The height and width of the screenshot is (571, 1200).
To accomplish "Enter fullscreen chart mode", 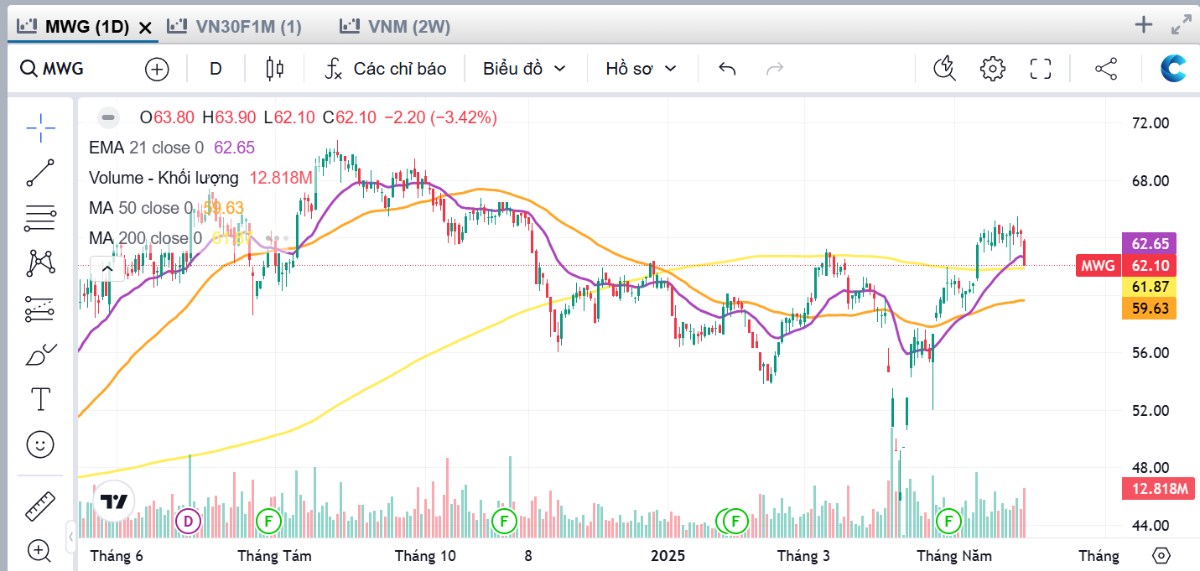I will tap(1041, 69).
